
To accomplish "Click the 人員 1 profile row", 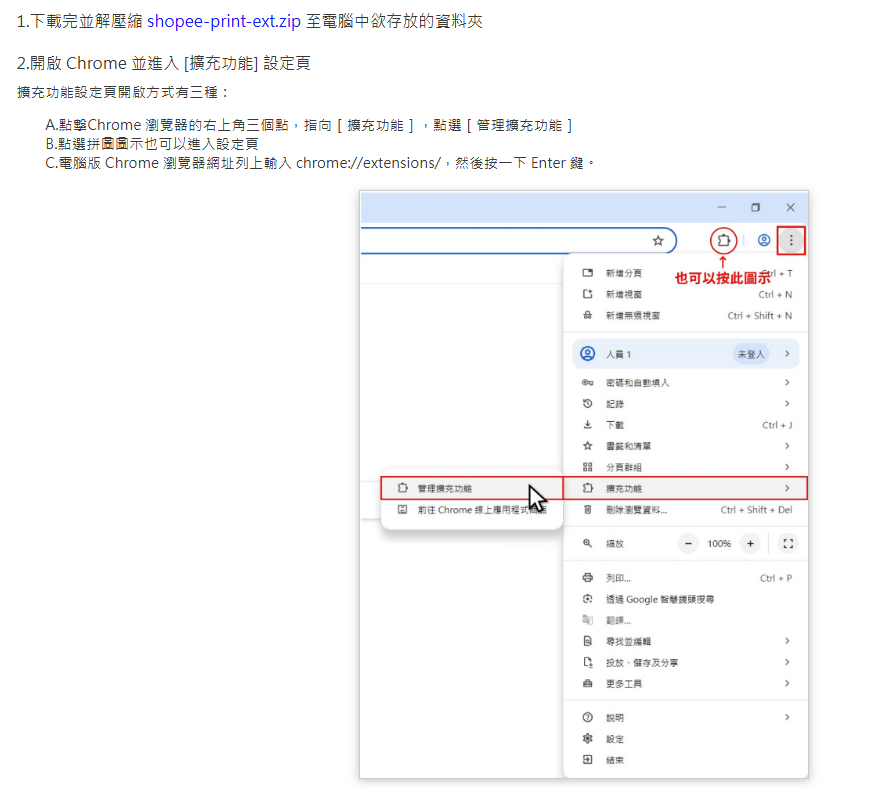I will coord(685,354).
